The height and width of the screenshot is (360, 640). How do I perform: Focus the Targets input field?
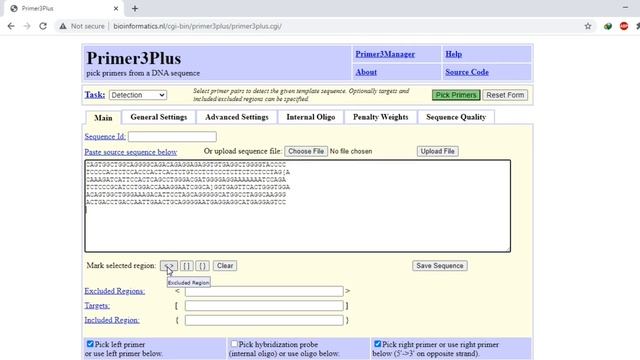click(x=264, y=306)
